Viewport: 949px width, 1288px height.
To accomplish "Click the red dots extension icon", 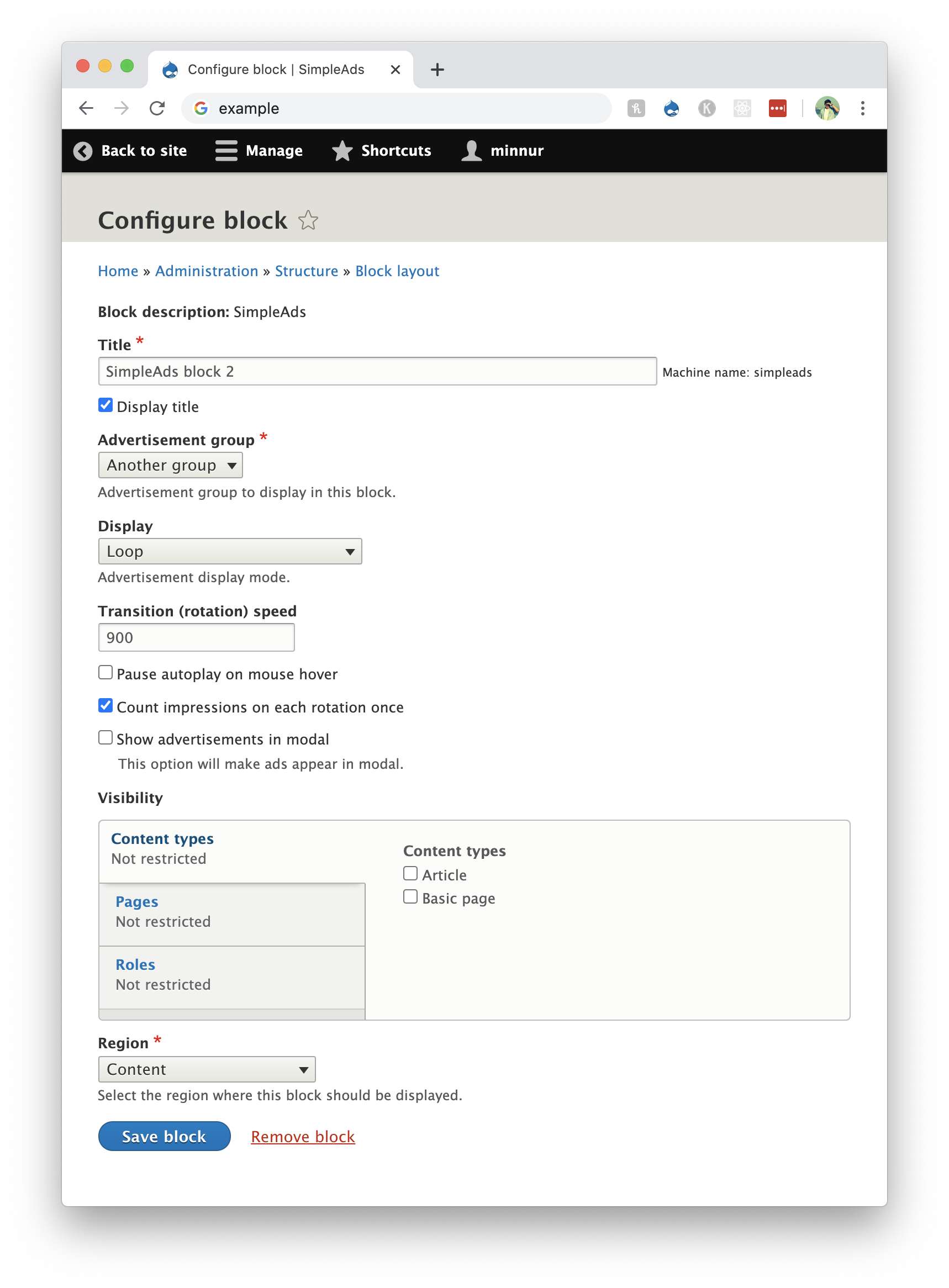I will (777, 108).
